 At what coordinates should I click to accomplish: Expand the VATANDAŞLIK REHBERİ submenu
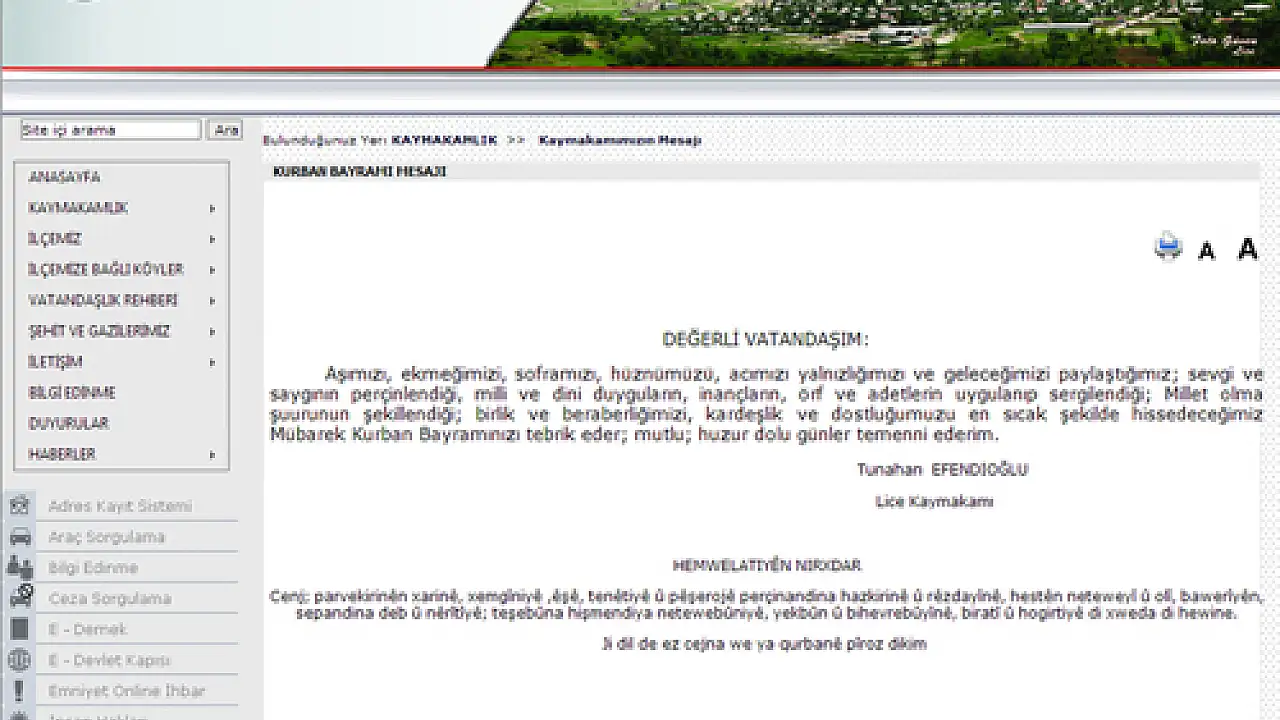click(103, 300)
